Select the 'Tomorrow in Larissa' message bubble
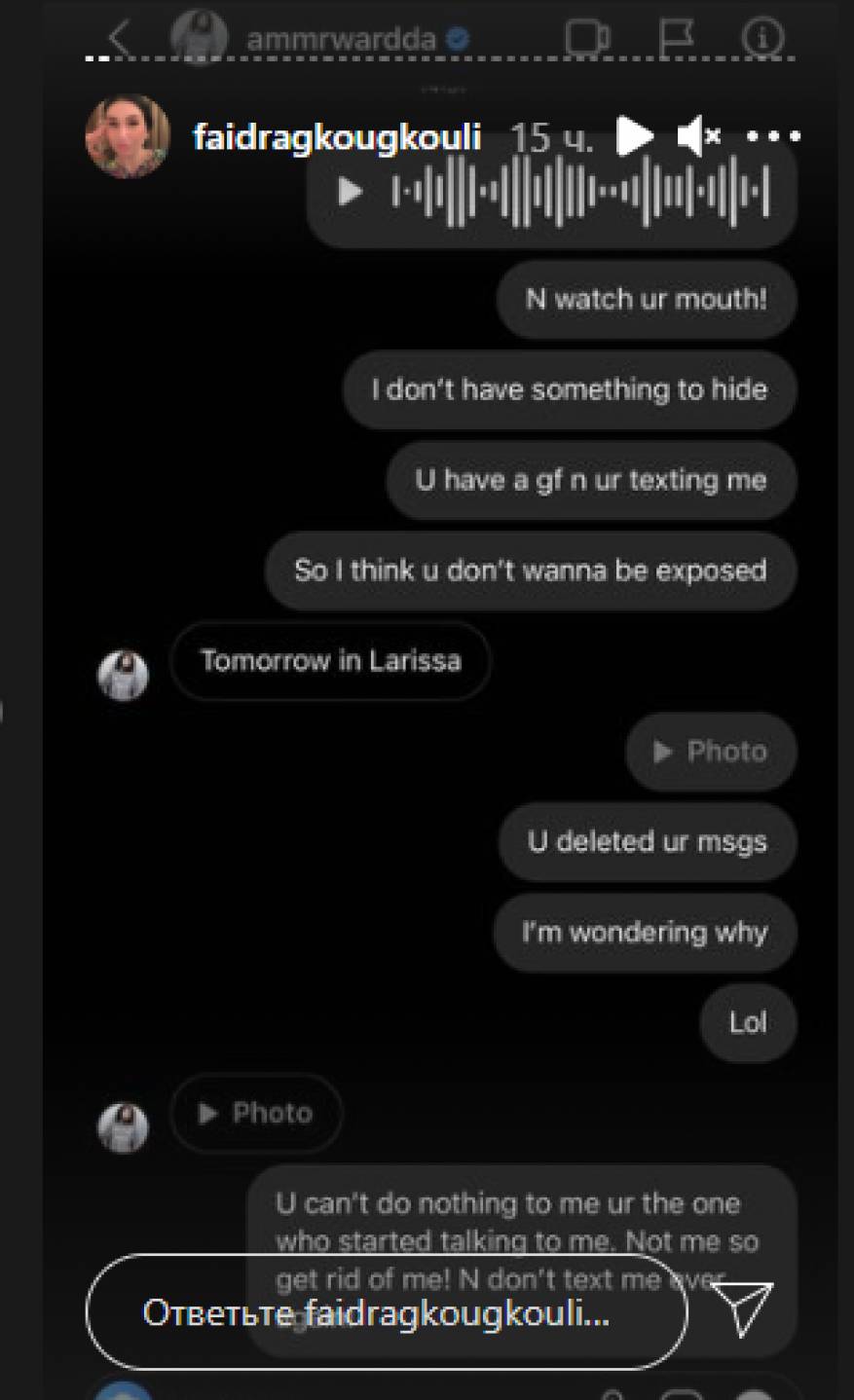The image size is (854, 1400). [330, 661]
